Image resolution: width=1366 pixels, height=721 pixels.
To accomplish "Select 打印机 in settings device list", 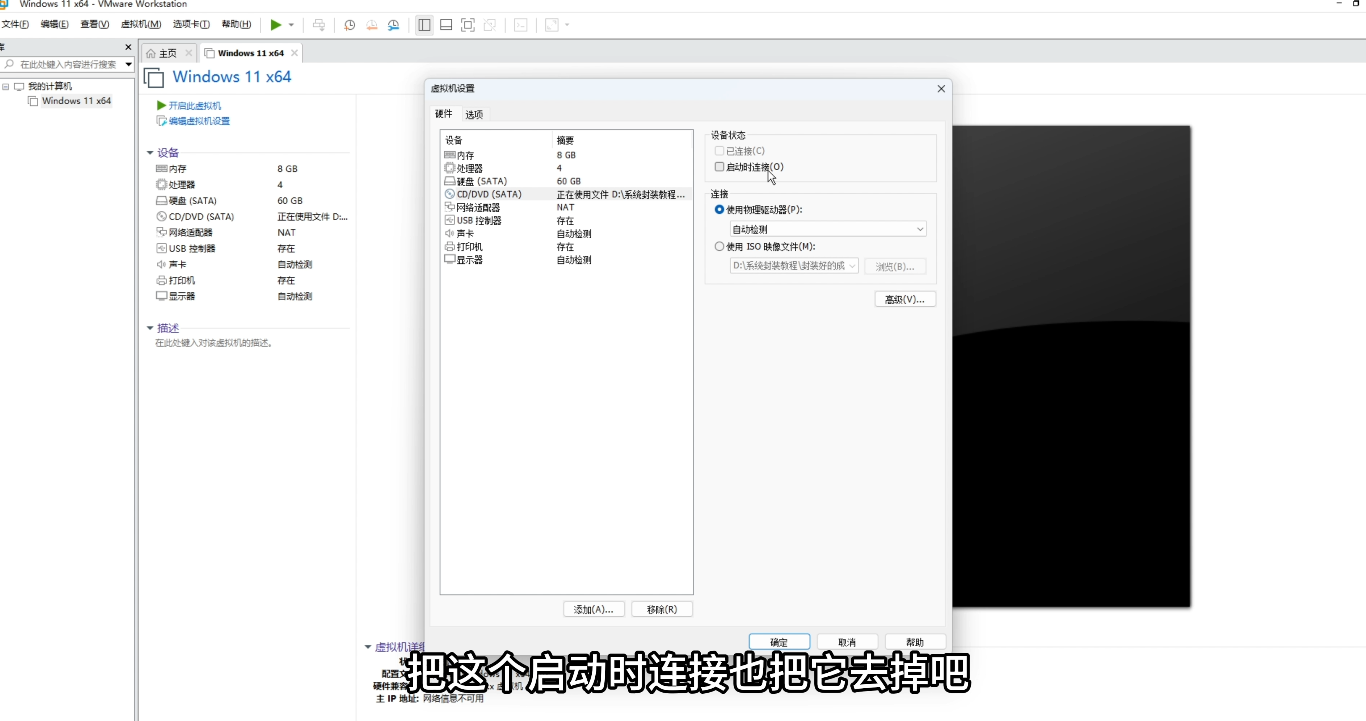I will 566,246.
